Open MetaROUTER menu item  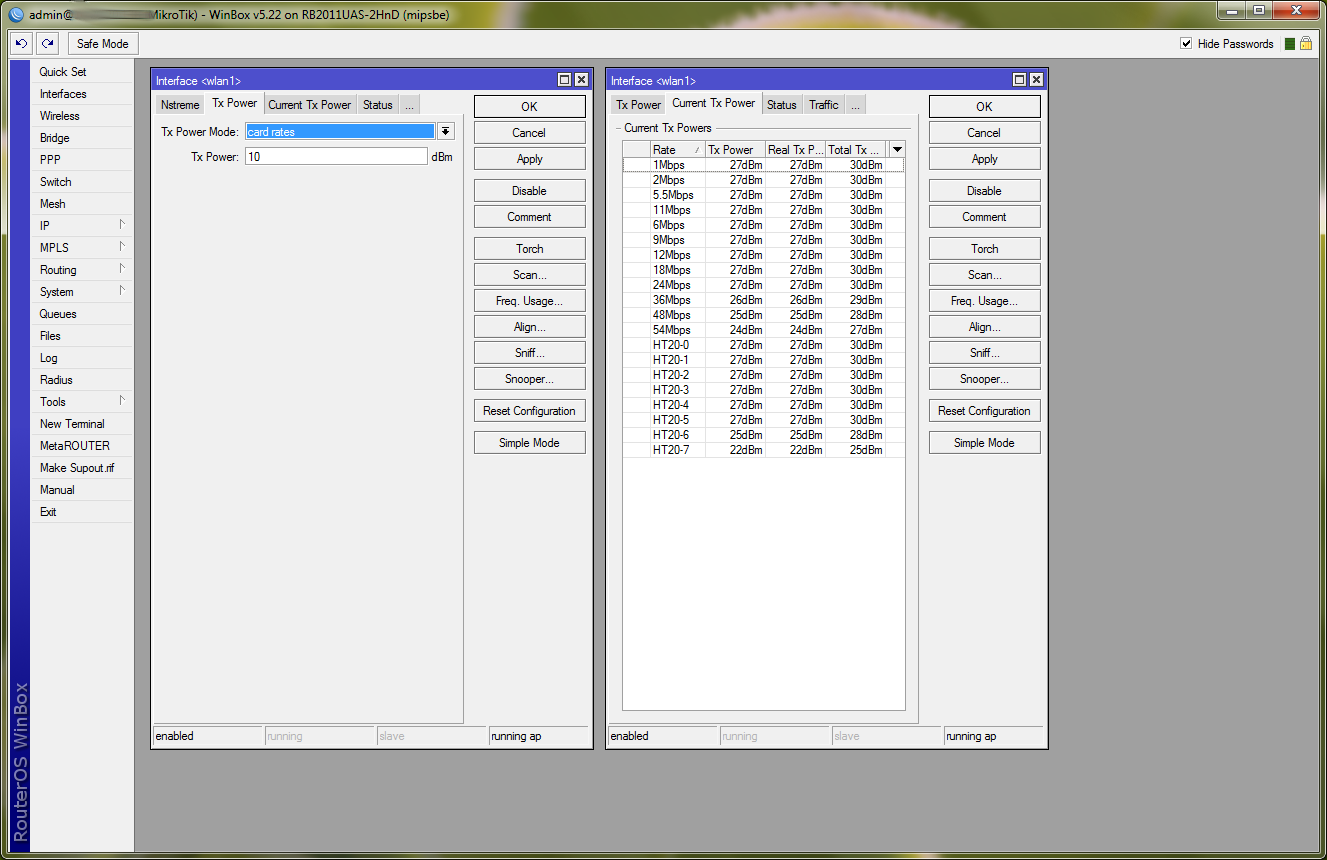coord(82,446)
